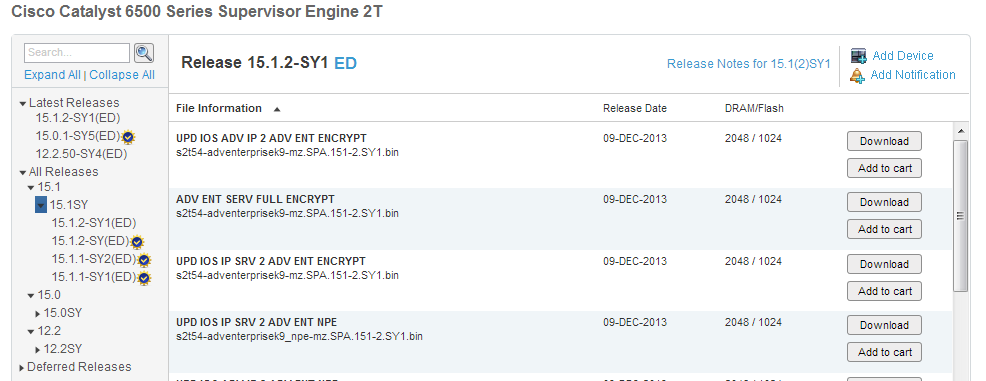Viewport: 986px width, 381px height.
Task: Select 12.2.50-SY4(ED) under Latest Releases
Action: (81, 154)
